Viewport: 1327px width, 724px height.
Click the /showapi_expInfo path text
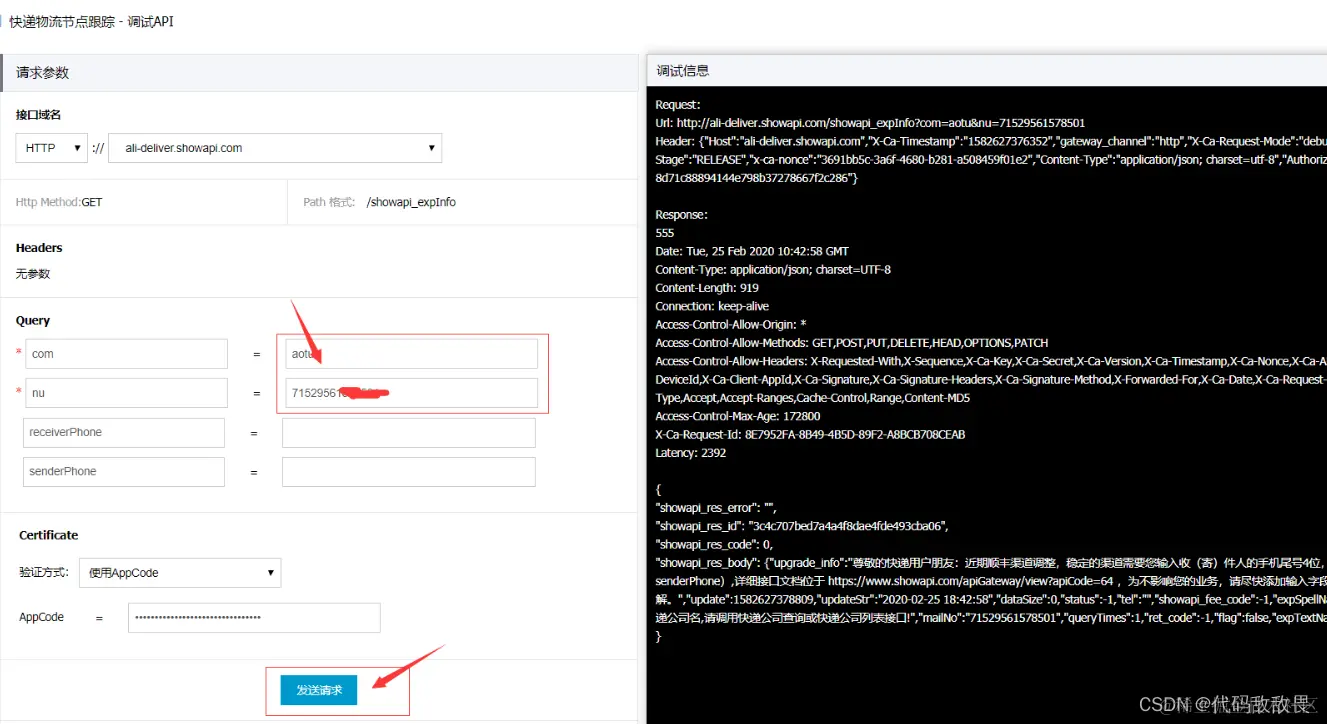[411, 202]
